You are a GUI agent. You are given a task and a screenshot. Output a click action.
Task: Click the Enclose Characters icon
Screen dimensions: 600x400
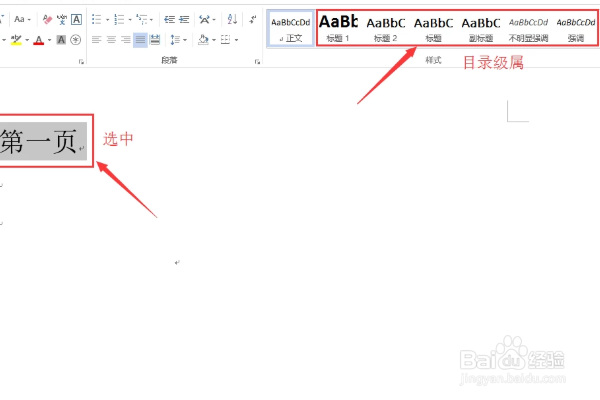[x=76, y=40]
